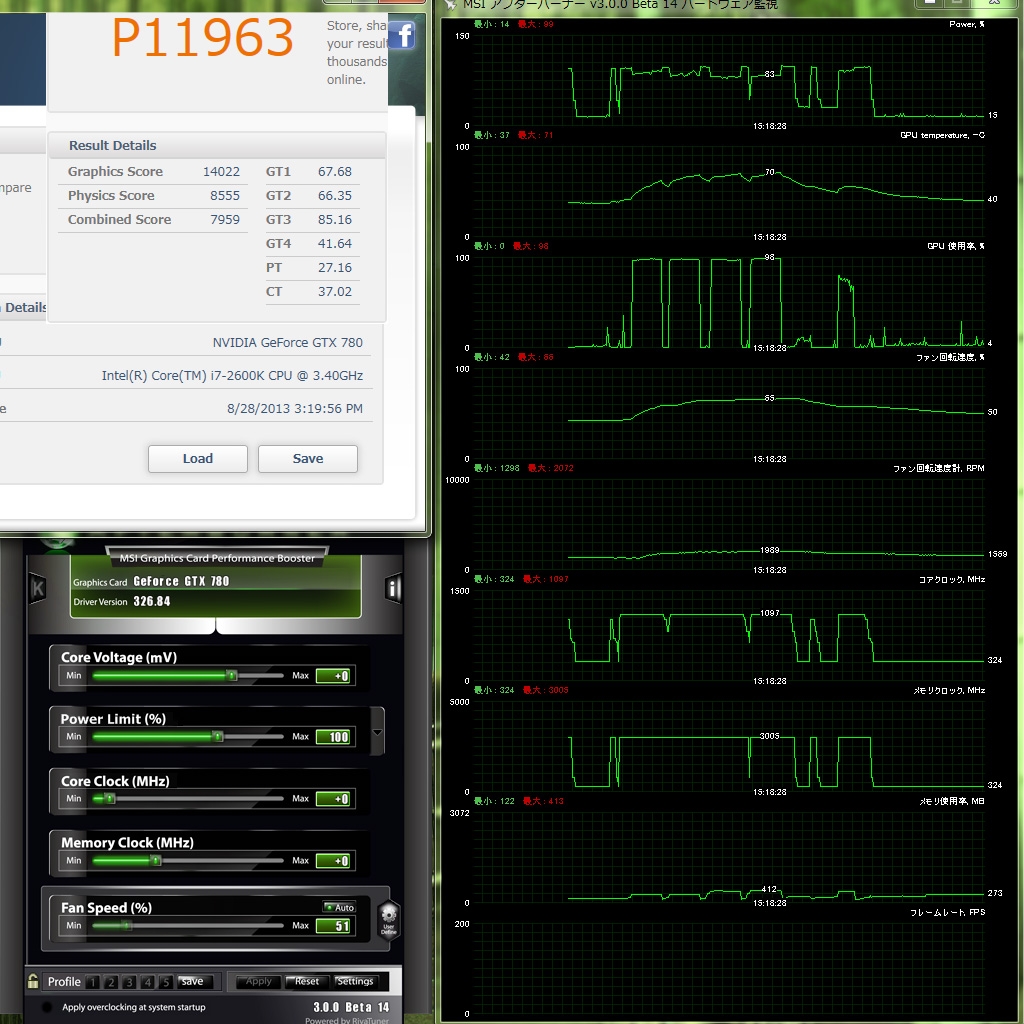Image resolution: width=1024 pixels, height=1024 pixels.
Task: Select profile slot 2
Action: pos(111,982)
